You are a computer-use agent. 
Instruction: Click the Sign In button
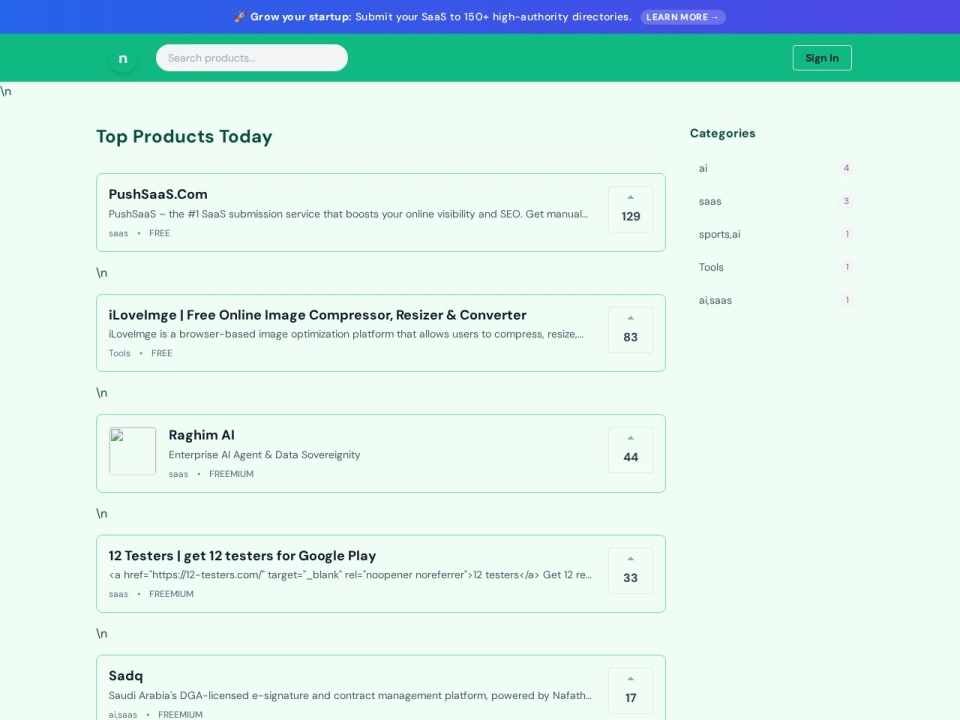[822, 58]
